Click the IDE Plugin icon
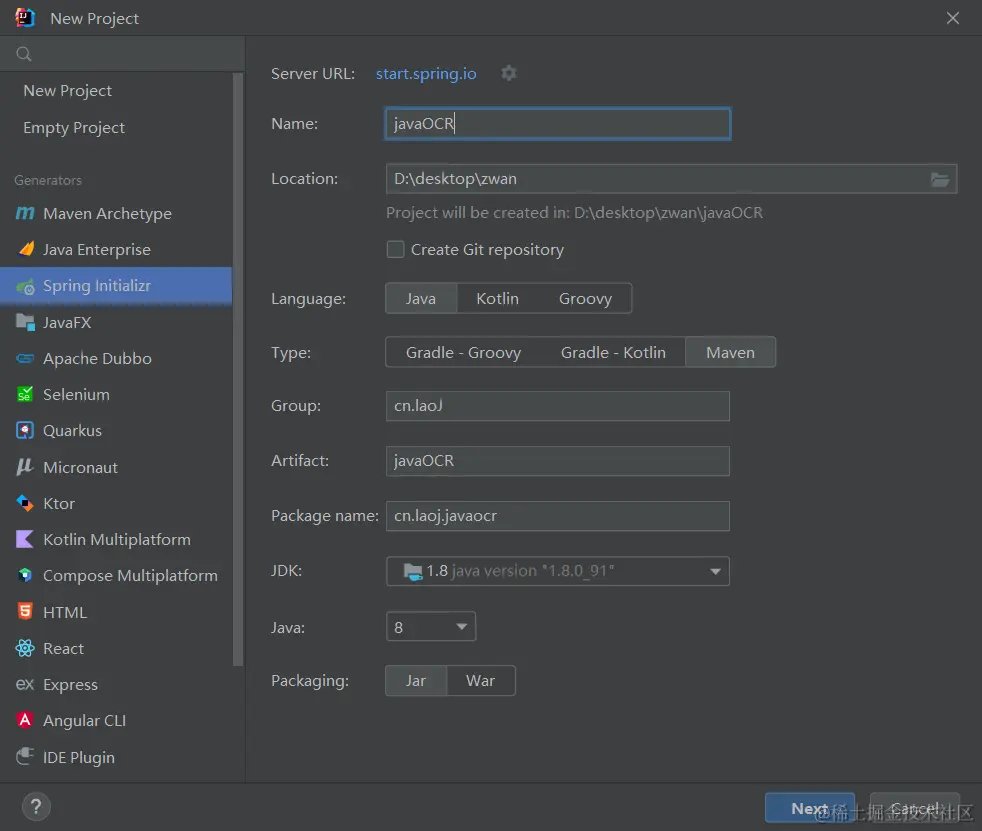The width and height of the screenshot is (982, 831). click(x=24, y=756)
